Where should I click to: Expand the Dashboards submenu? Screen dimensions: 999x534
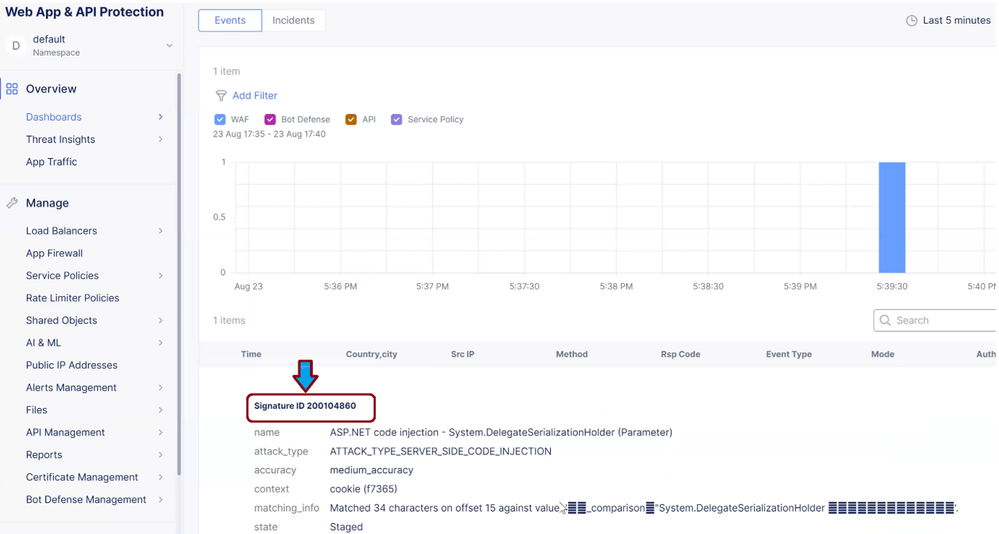tap(160, 117)
